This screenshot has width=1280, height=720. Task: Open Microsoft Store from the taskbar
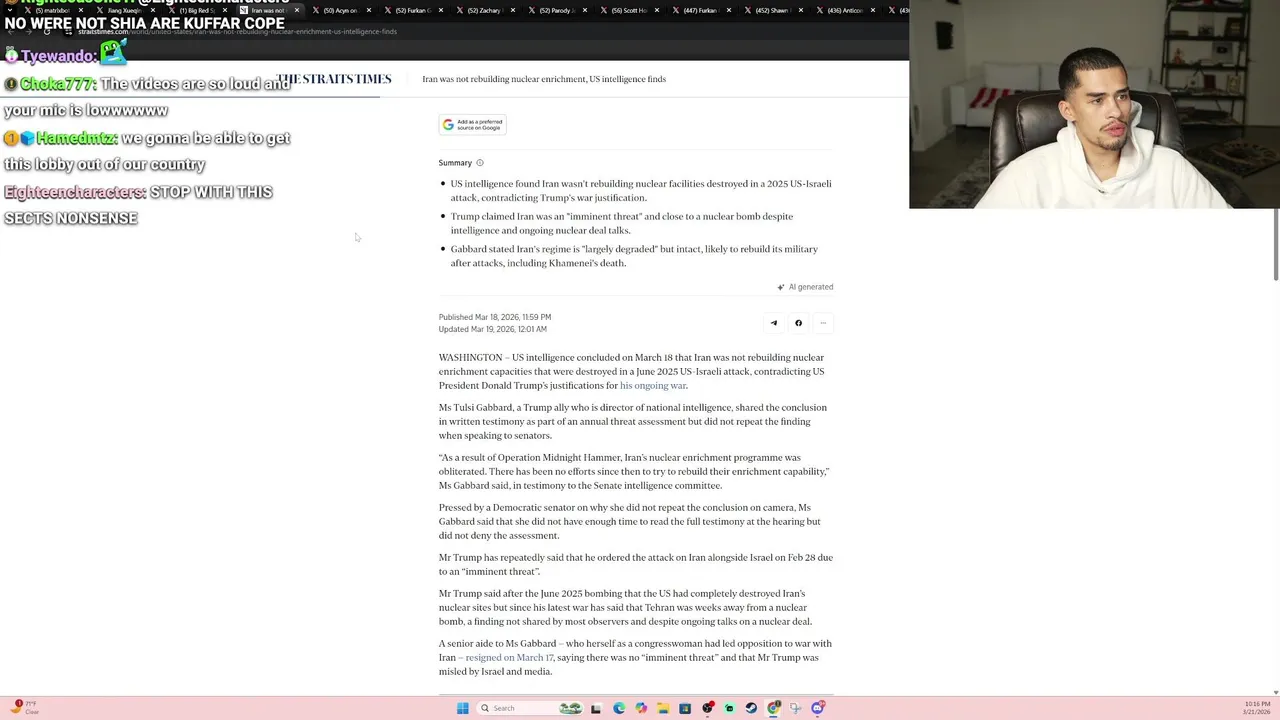(685, 708)
